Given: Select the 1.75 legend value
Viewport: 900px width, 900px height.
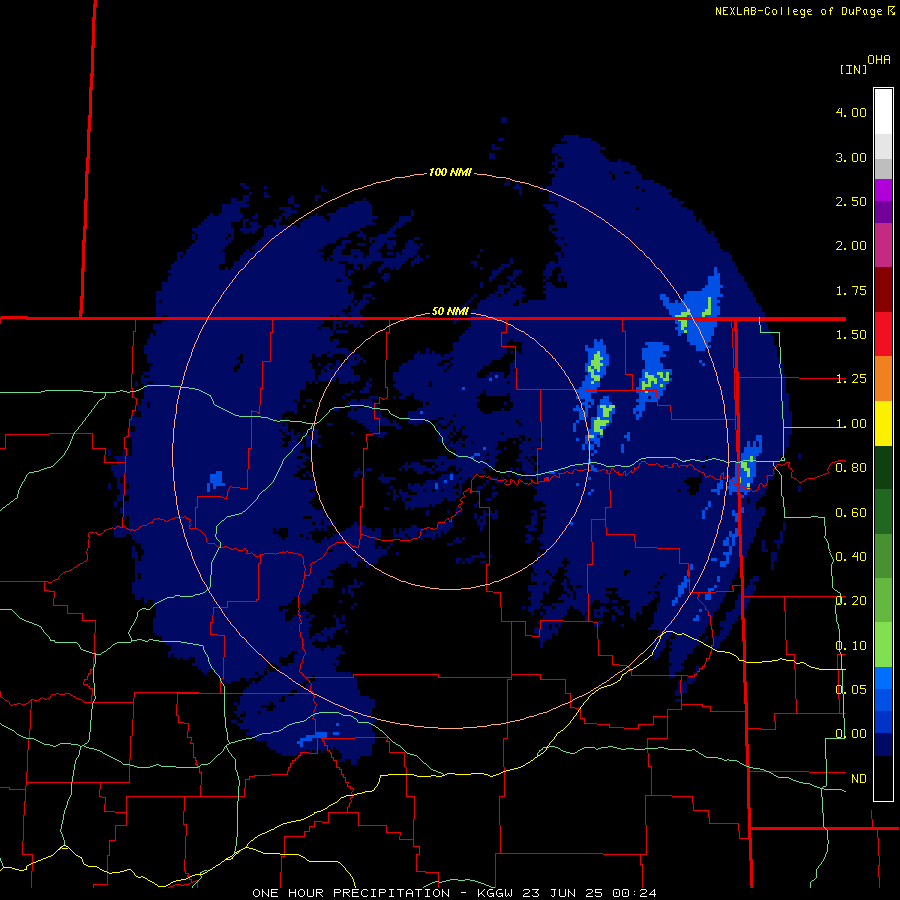Looking at the screenshot, I should point(851,290).
